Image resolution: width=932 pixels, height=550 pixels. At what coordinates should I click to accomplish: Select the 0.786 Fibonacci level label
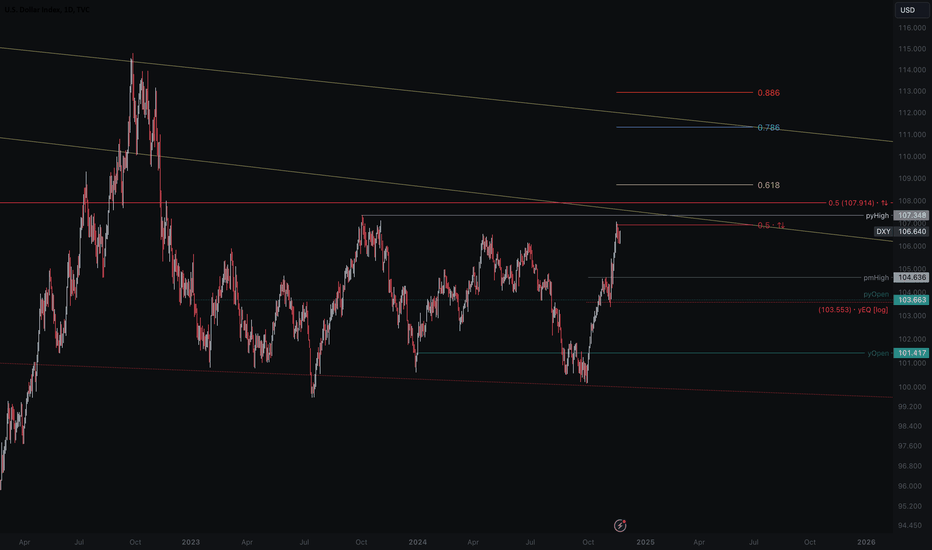point(768,127)
